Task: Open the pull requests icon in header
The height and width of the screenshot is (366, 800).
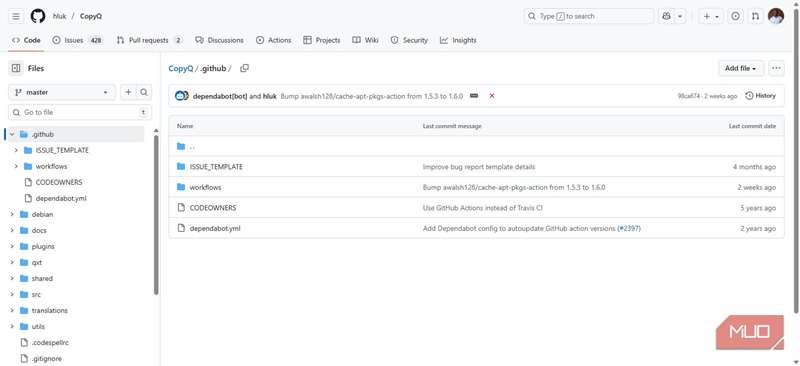Action: point(756,16)
